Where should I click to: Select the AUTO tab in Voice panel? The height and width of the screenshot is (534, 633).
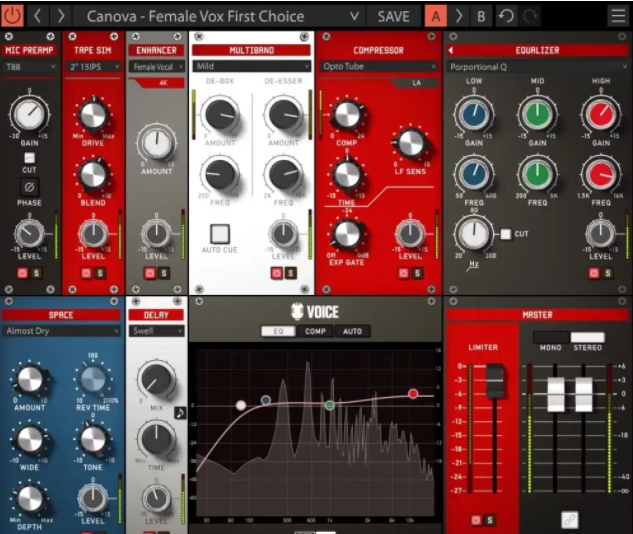tap(352, 331)
